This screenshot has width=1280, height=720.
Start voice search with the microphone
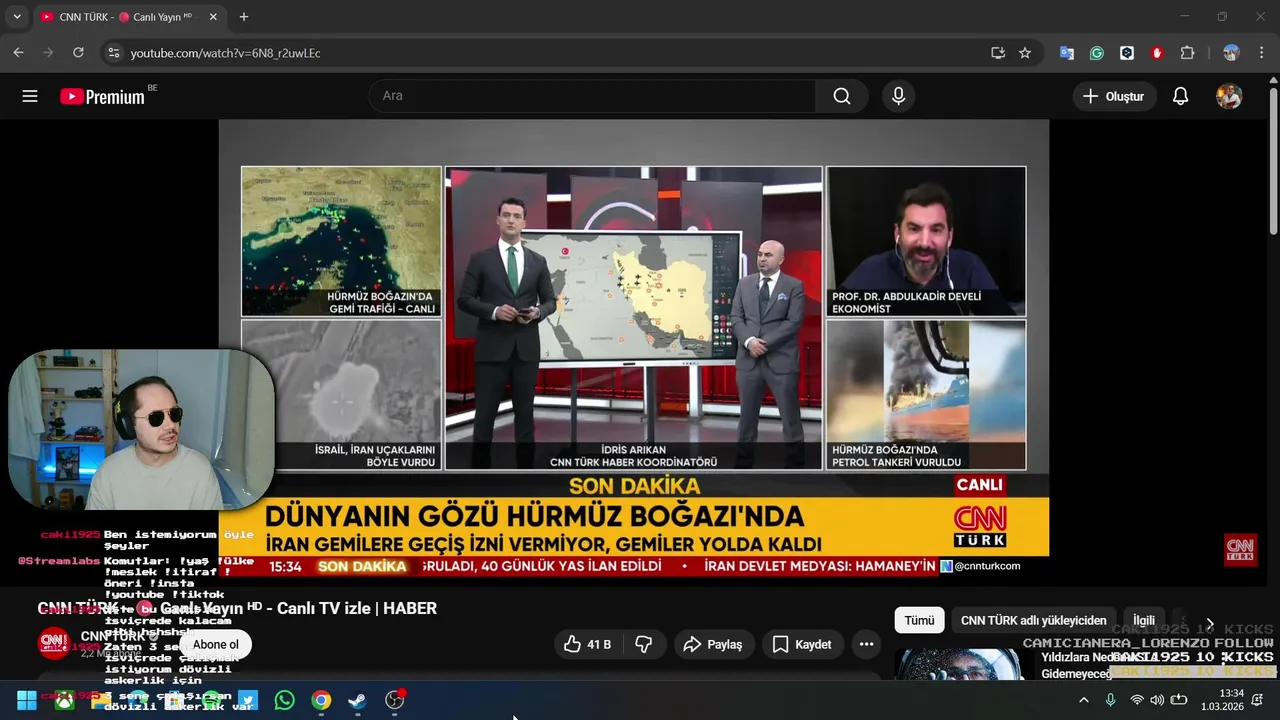[x=898, y=96]
